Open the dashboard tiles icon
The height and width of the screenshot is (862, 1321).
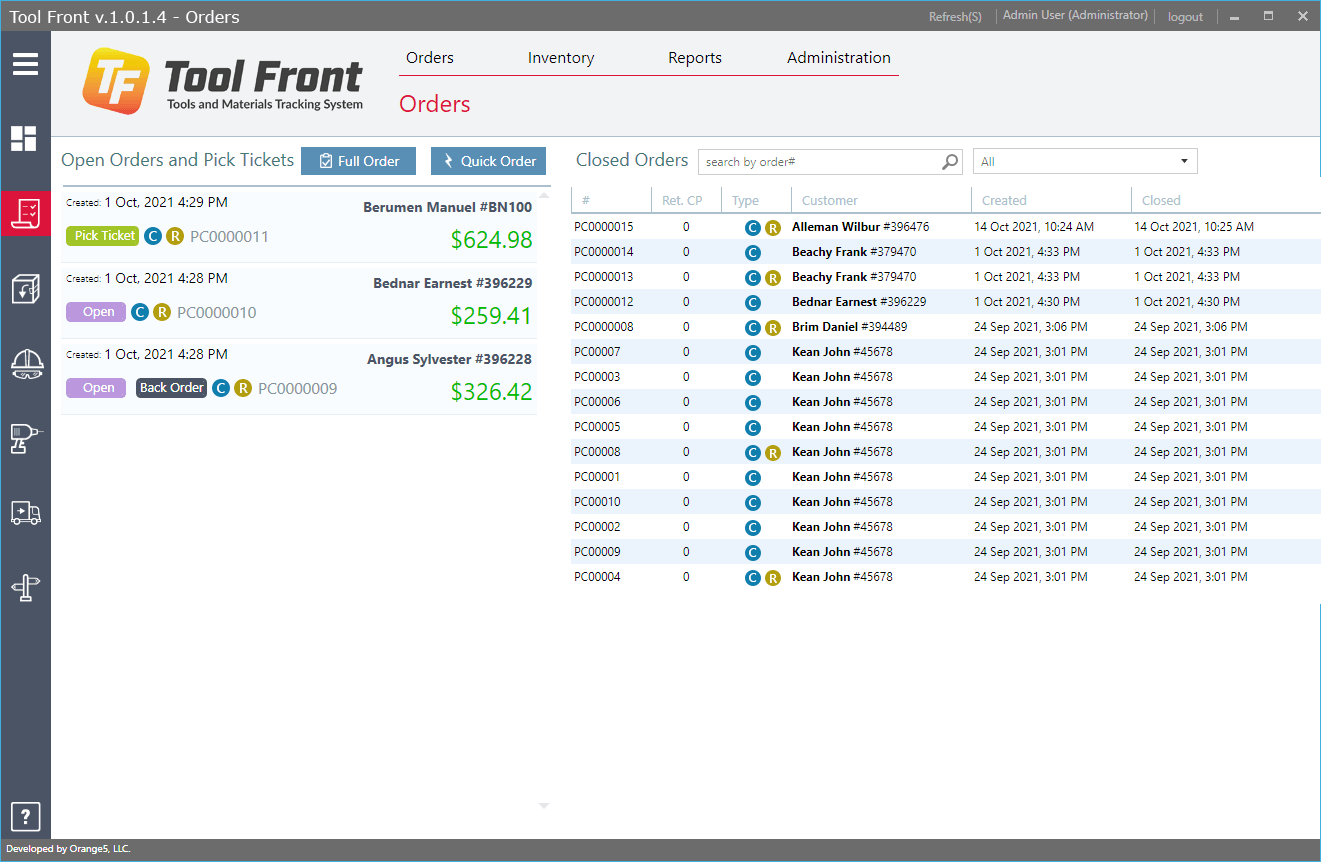coord(25,139)
